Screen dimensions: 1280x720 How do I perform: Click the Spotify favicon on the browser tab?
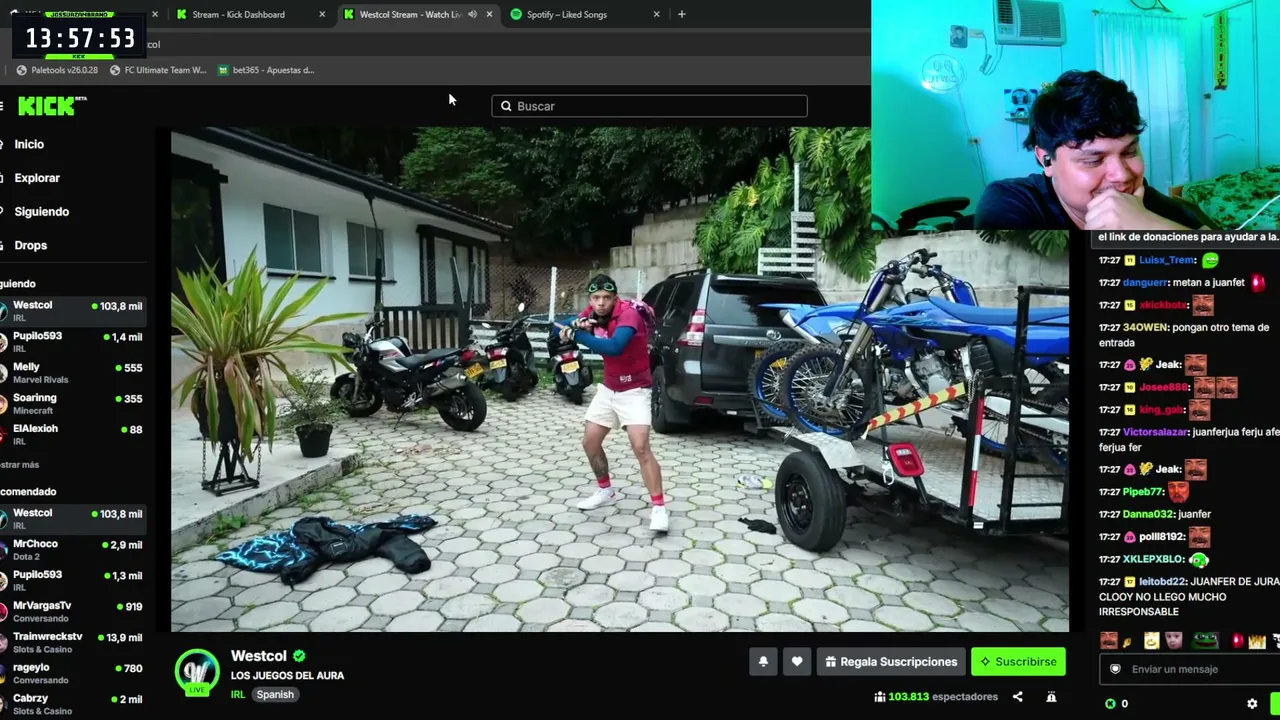[x=516, y=14]
